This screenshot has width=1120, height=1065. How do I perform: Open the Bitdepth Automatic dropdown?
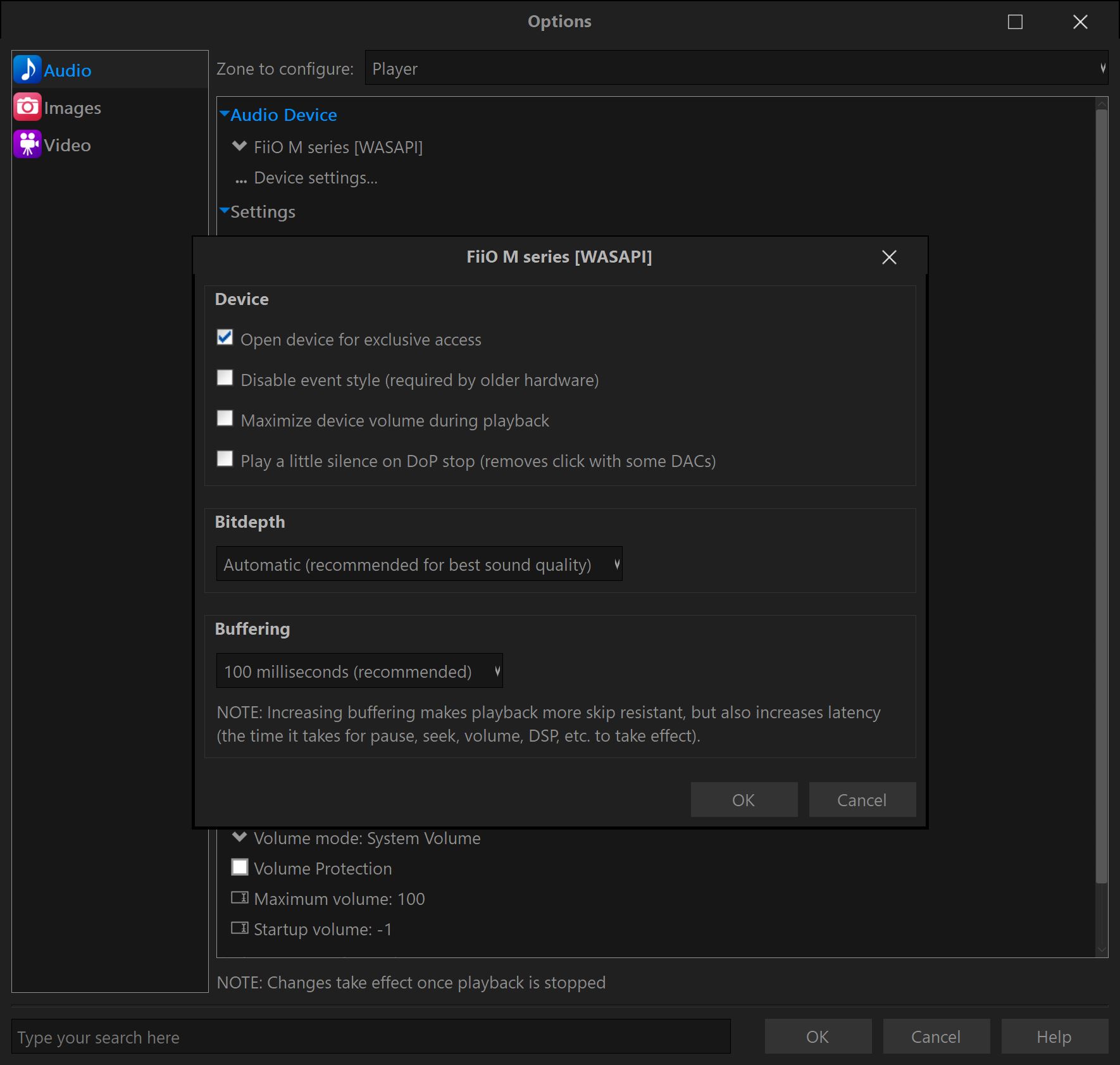click(419, 564)
